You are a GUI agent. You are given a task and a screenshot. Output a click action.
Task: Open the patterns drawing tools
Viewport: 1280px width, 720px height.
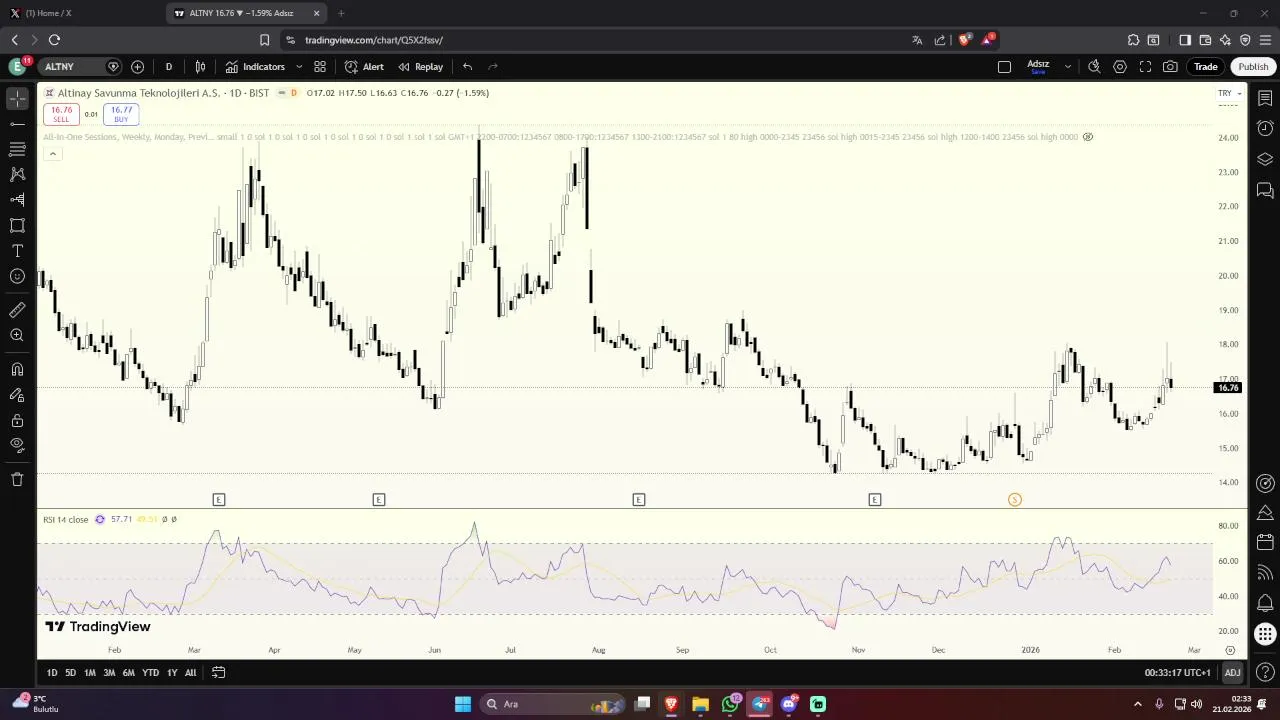17,174
